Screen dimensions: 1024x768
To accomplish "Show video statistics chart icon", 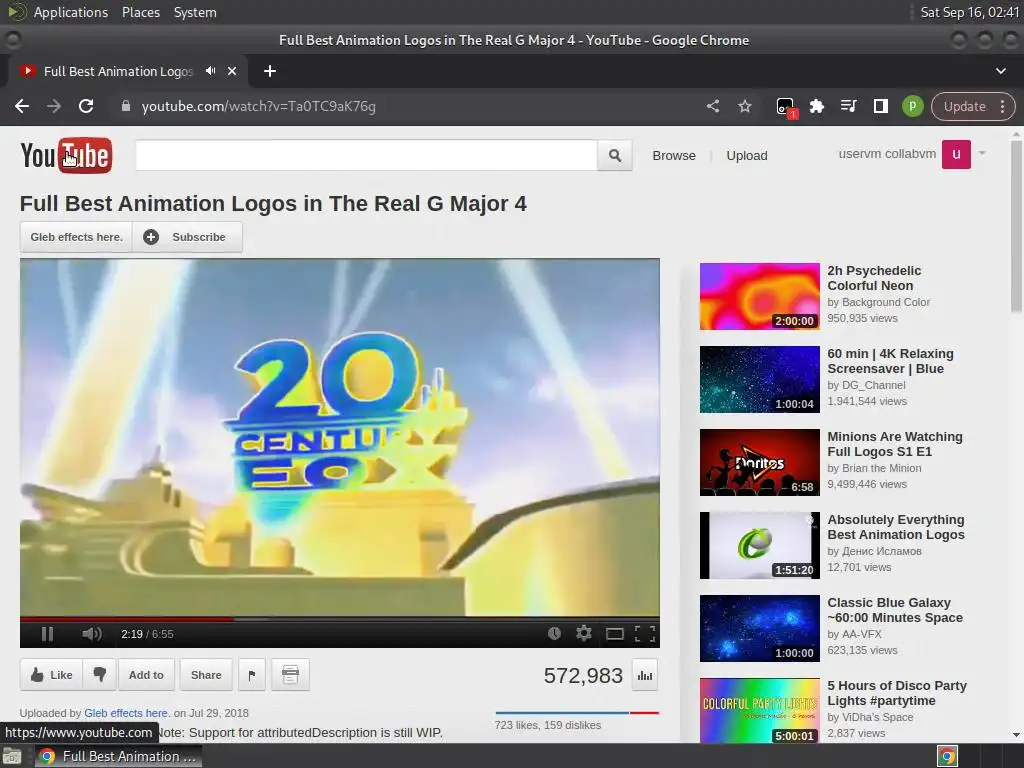I will (x=645, y=675).
